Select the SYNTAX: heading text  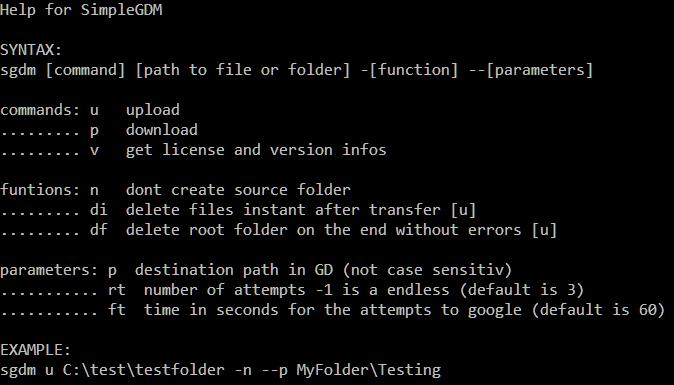[x=31, y=50]
